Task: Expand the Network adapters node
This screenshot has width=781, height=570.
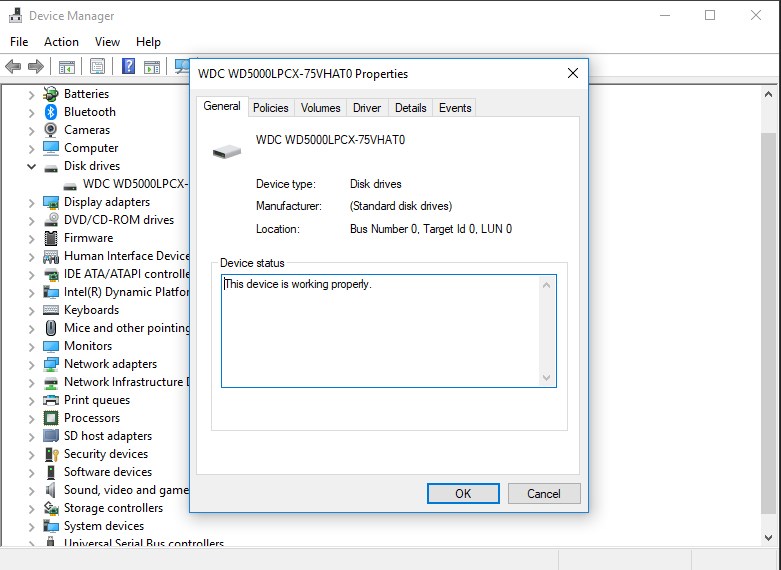Action: (x=31, y=365)
